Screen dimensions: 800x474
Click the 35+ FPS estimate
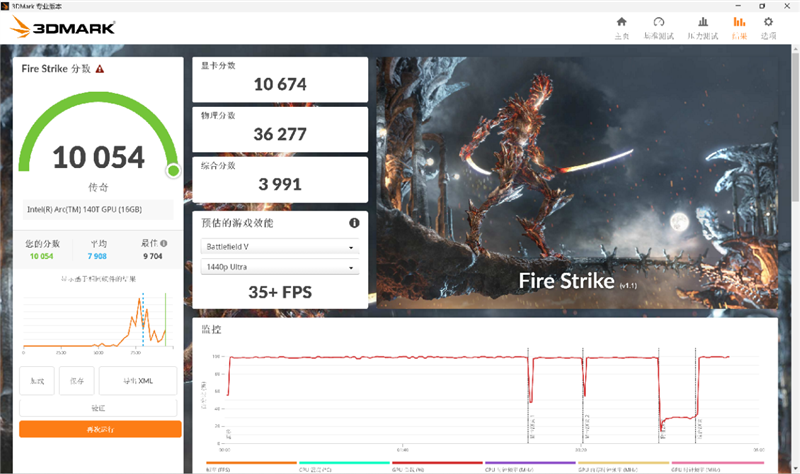pos(280,292)
